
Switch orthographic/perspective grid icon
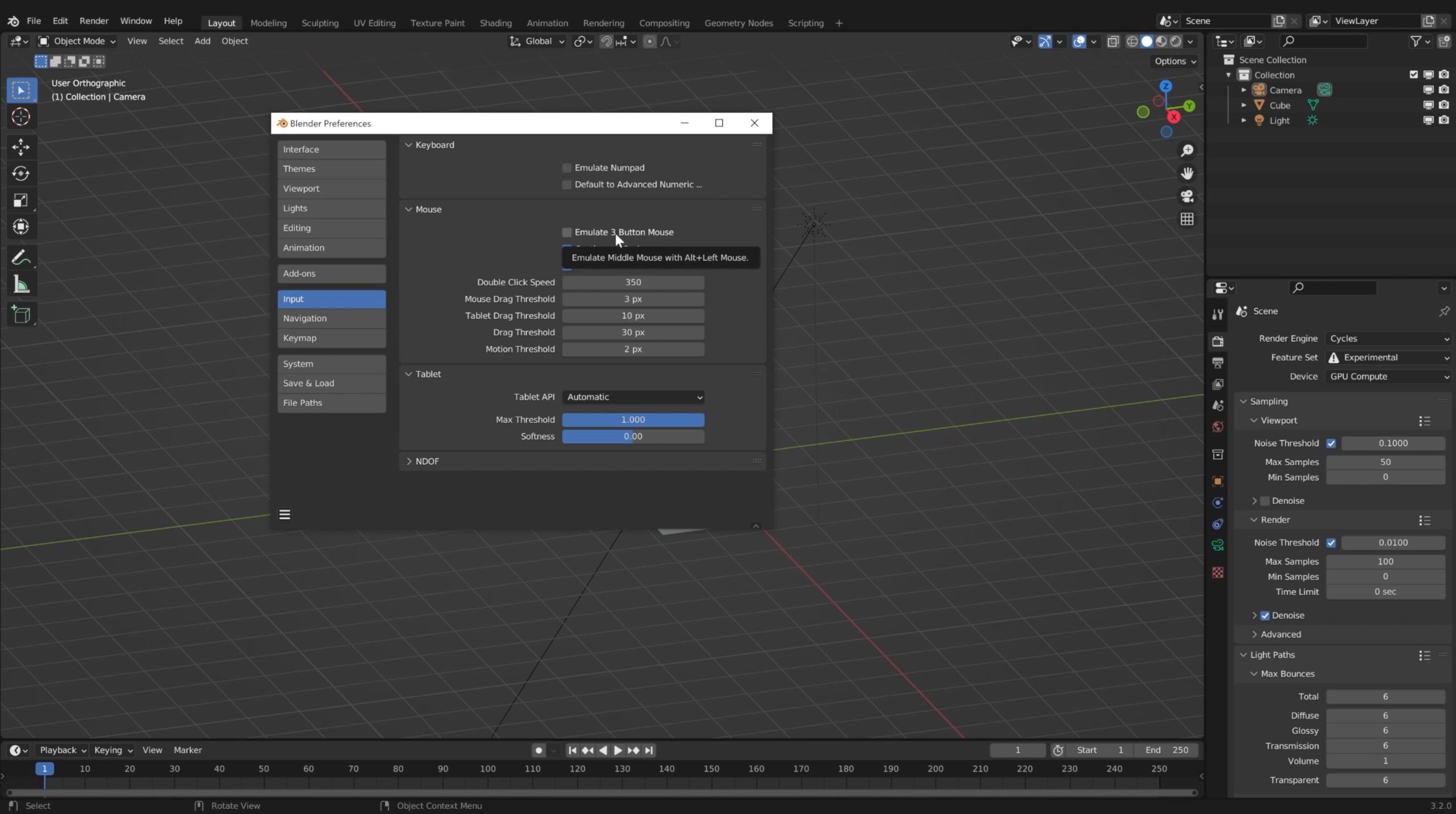tap(1187, 219)
